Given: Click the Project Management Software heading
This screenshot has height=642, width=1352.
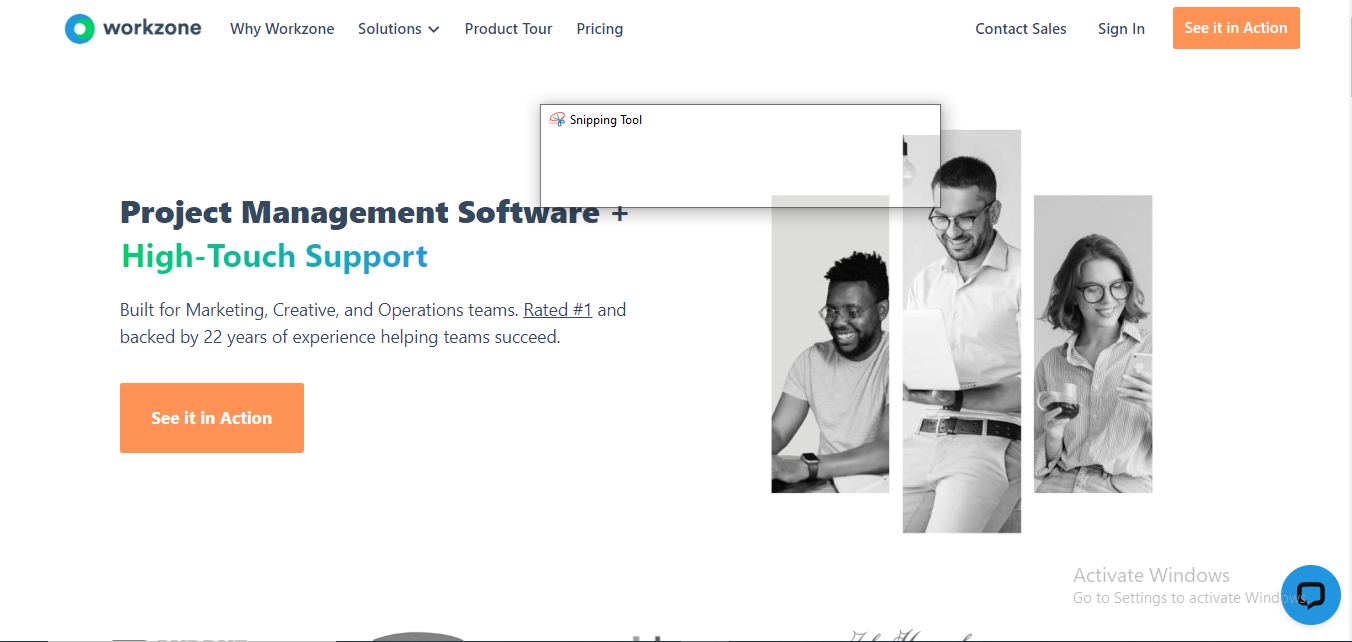Looking at the screenshot, I should tap(374, 212).
